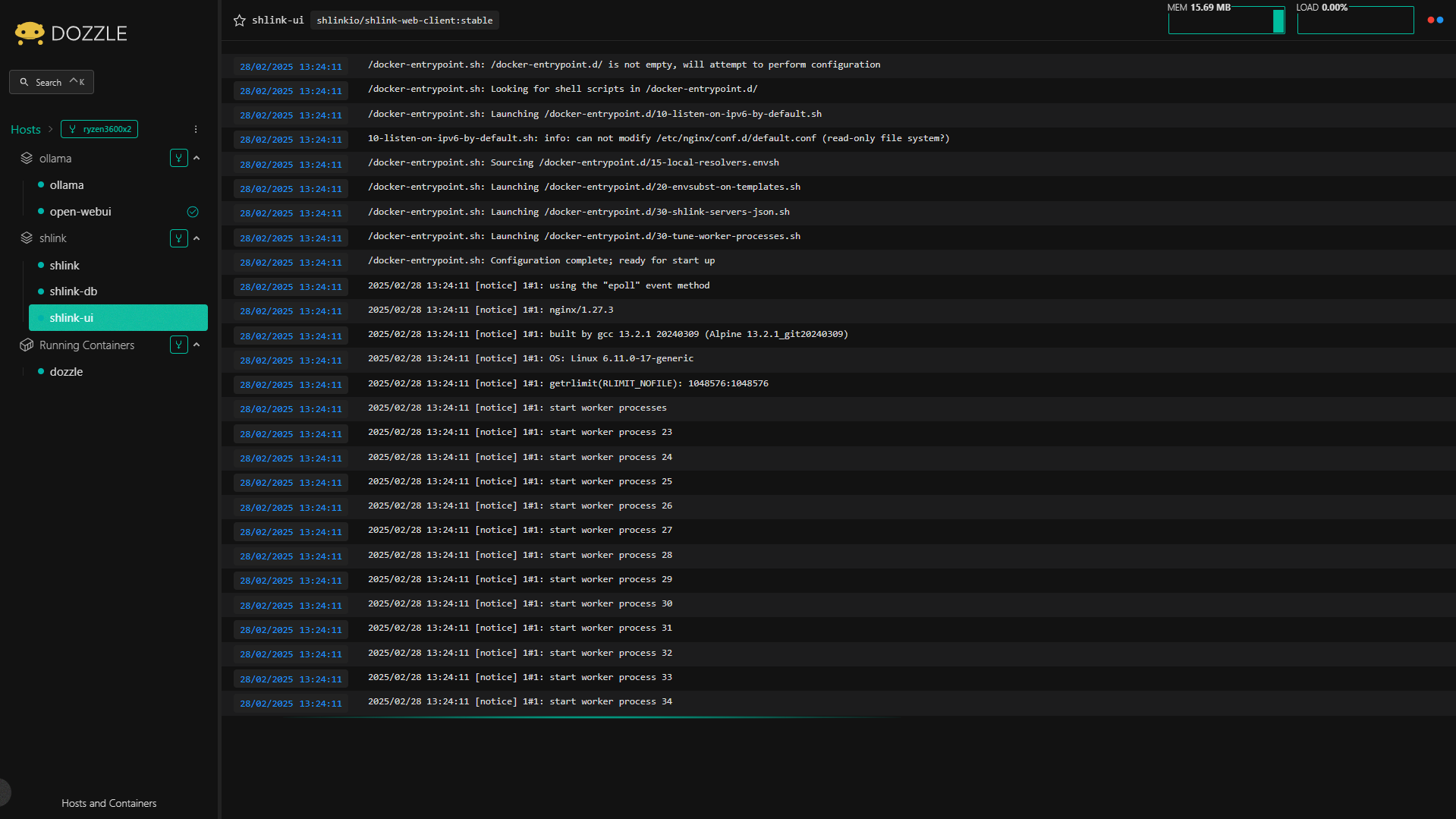This screenshot has width=1456, height=819.
Task: Click the red and blue status dots
Action: (x=1436, y=20)
